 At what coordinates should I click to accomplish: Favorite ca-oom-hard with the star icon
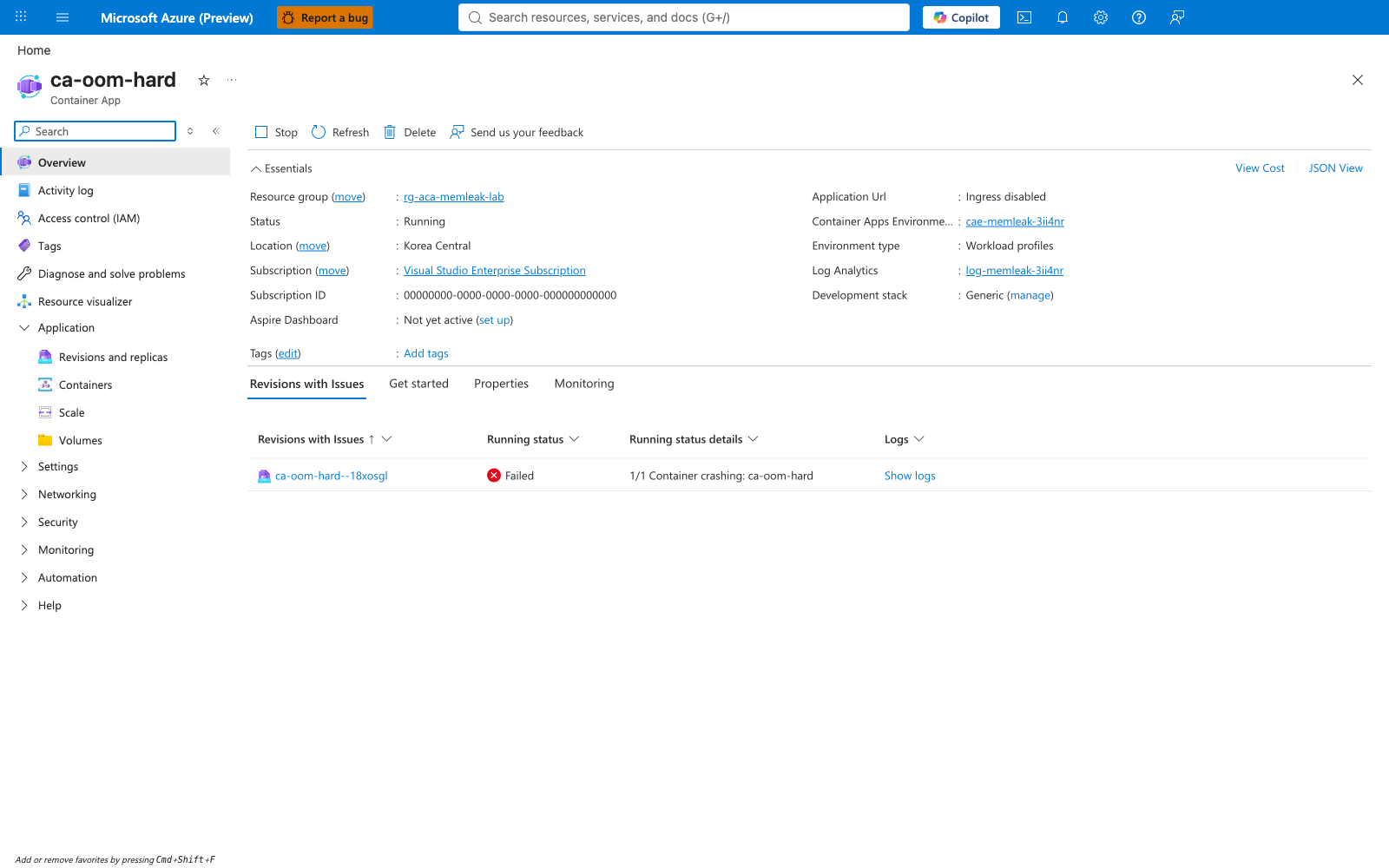(x=204, y=80)
